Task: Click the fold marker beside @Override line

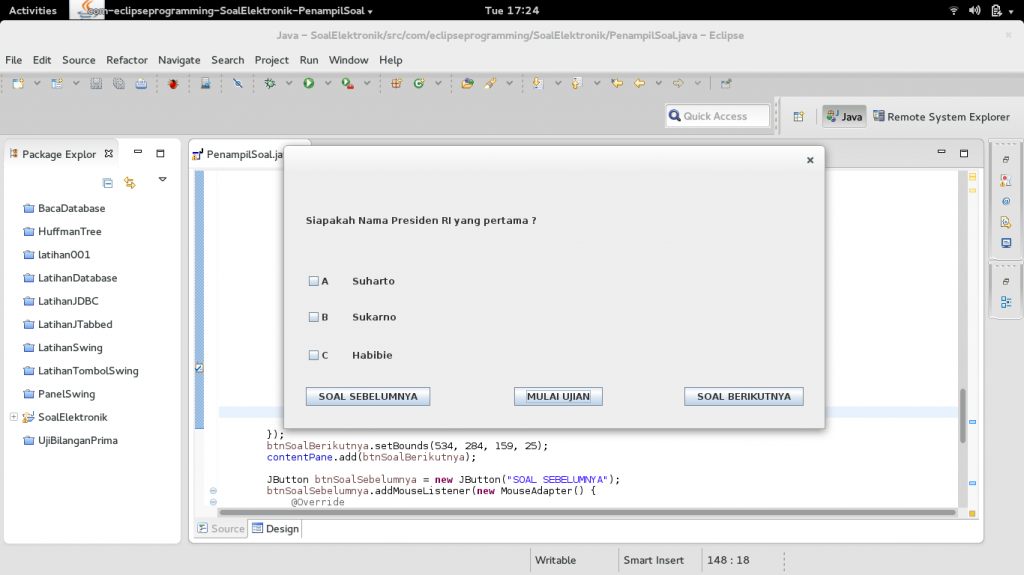Action: click(x=213, y=502)
